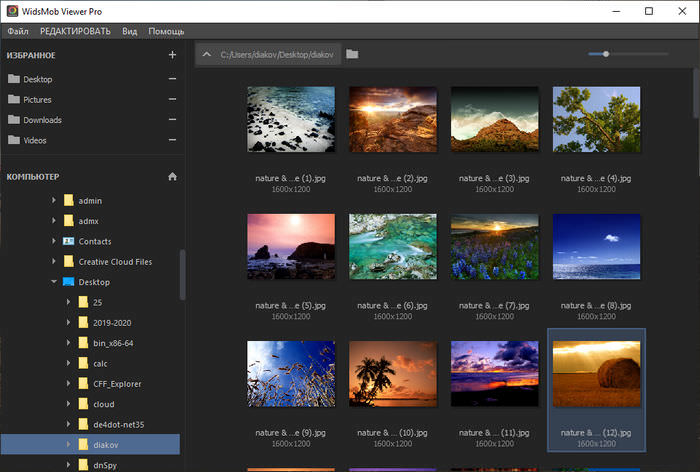Remove Pictures from favorites using minus icon

(172, 99)
